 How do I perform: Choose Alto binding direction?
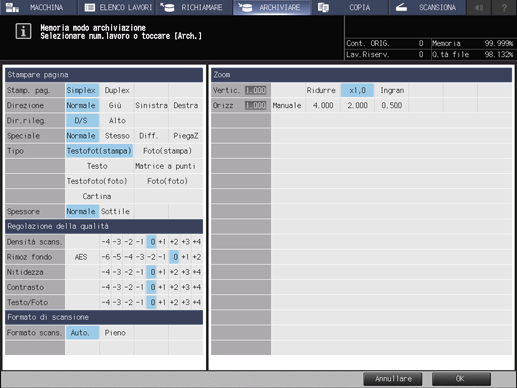click(117, 120)
